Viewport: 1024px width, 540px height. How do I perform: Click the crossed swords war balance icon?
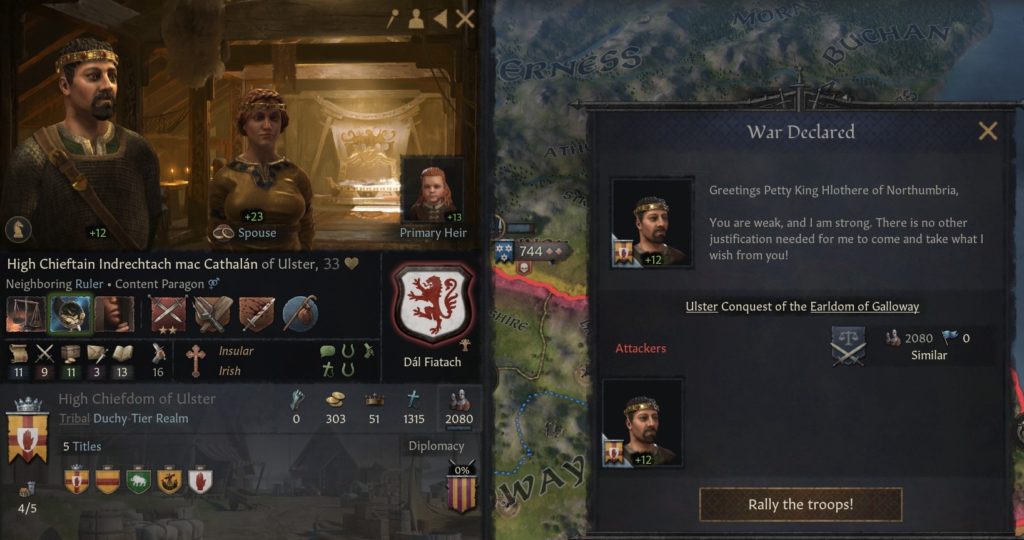point(848,347)
